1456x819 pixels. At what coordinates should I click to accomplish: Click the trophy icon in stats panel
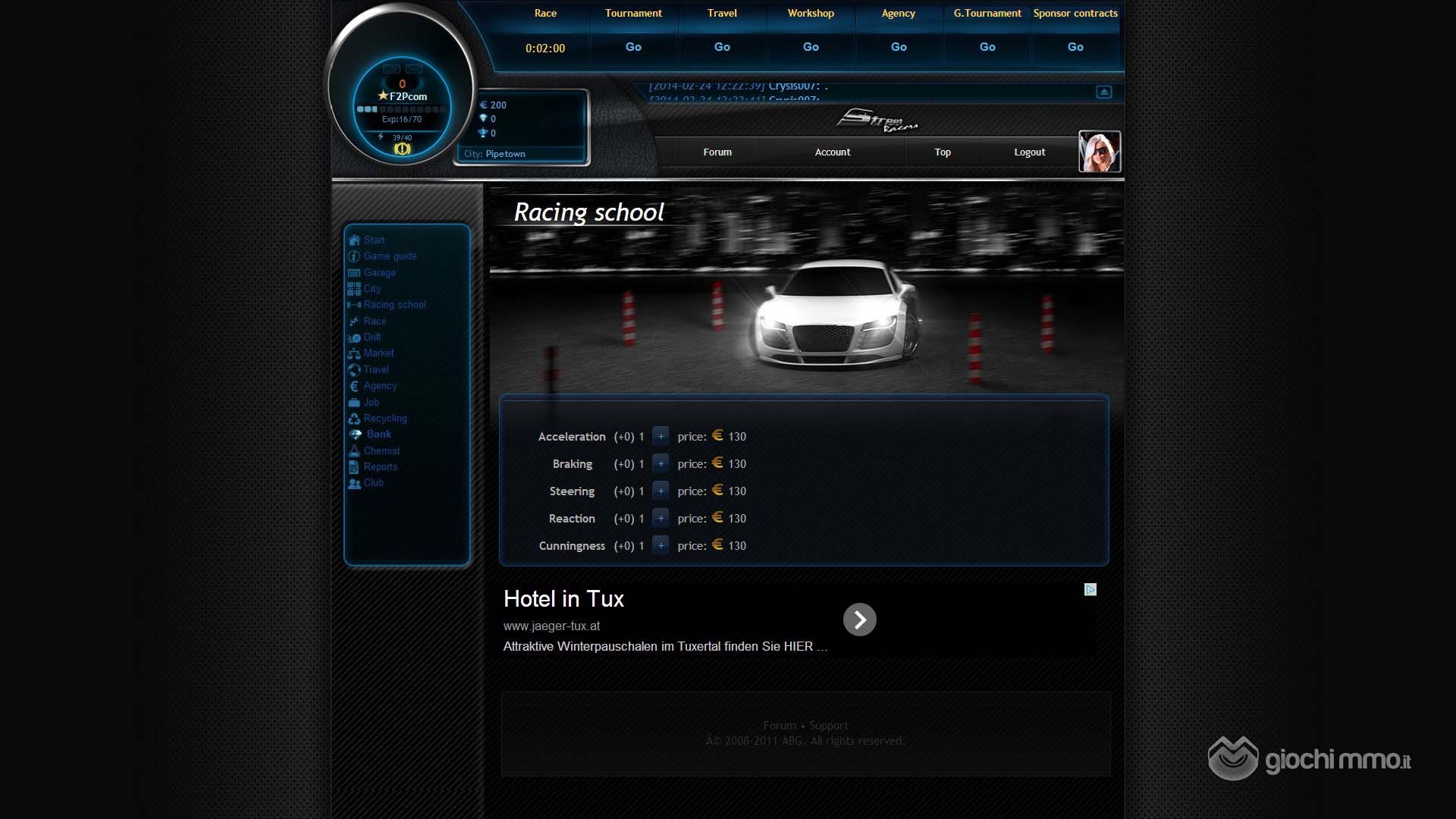(x=483, y=133)
